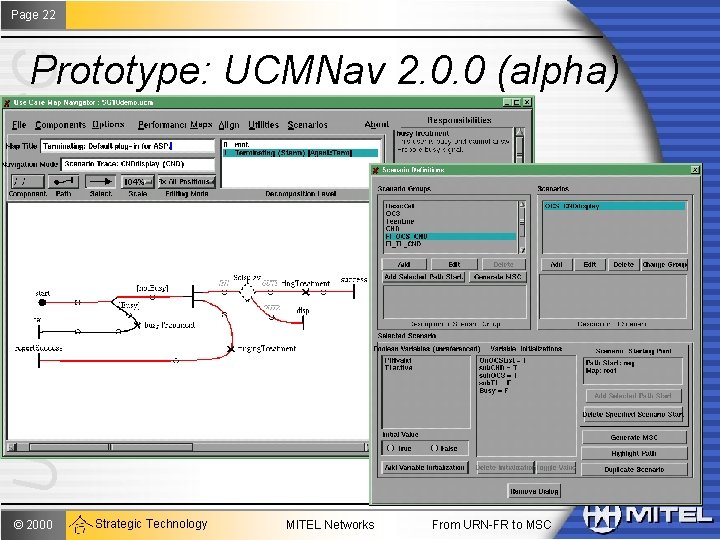Click Delete under Scenarios list
720x540 pixels.
click(x=623, y=264)
